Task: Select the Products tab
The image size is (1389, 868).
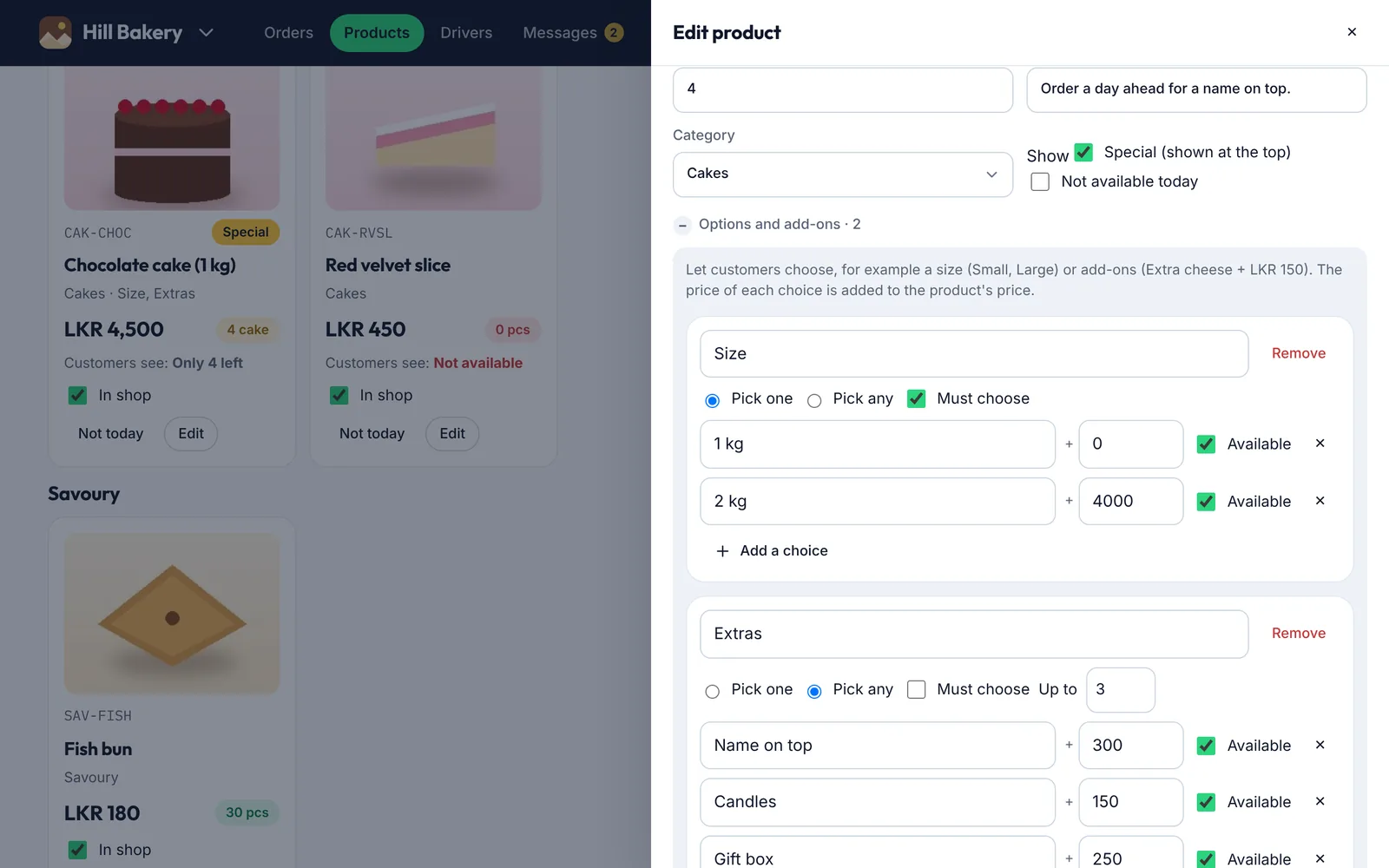Action: [x=377, y=33]
